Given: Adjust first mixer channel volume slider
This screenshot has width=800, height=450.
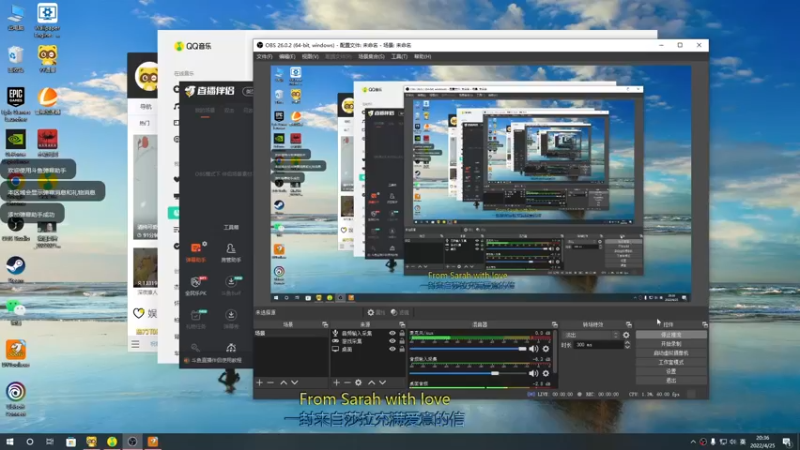Looking at the screenshot, I should tap(468, 349).
